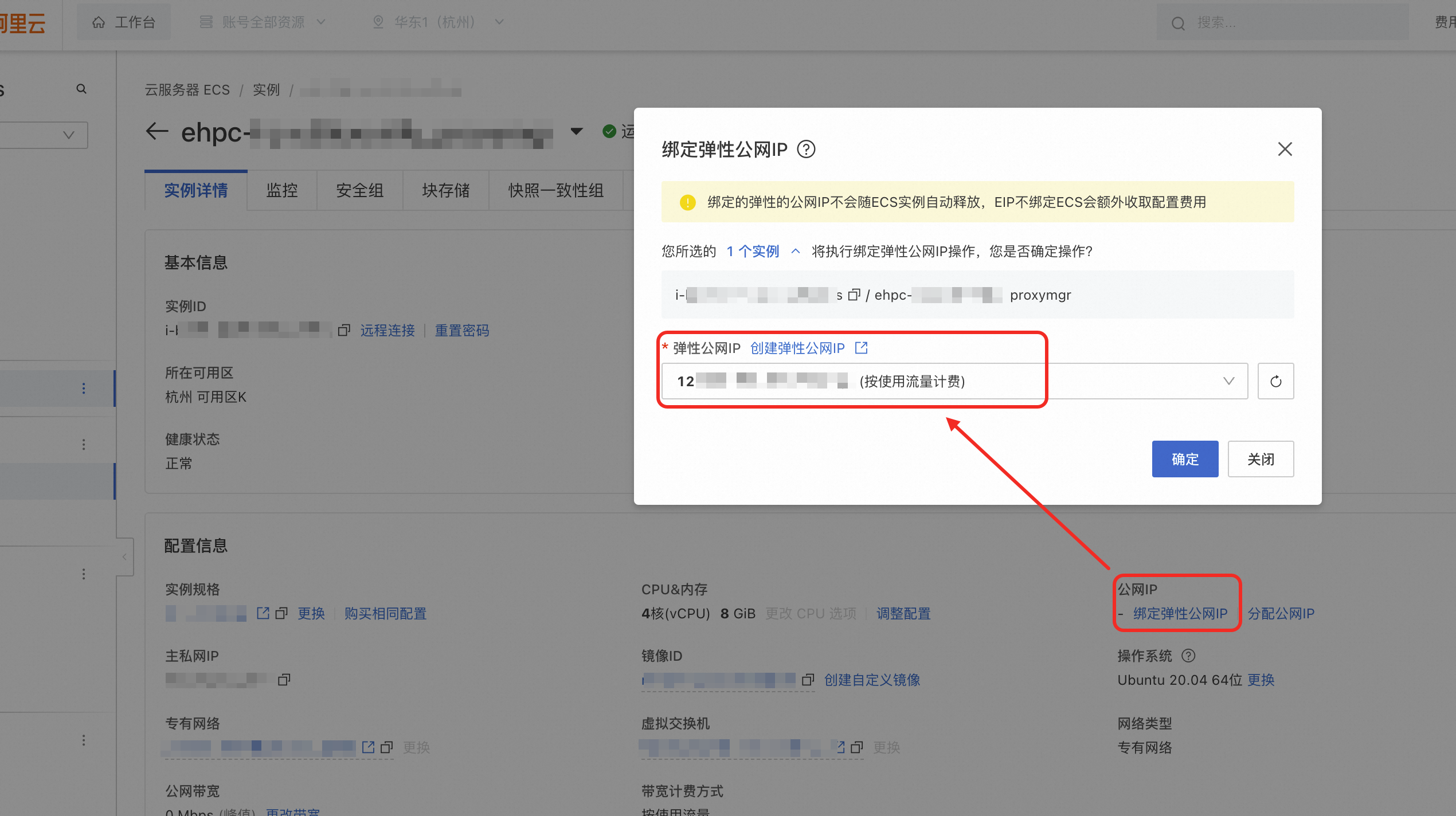
Task: Click 创建弹性公网IP link
Action: (x=797, y=348)
